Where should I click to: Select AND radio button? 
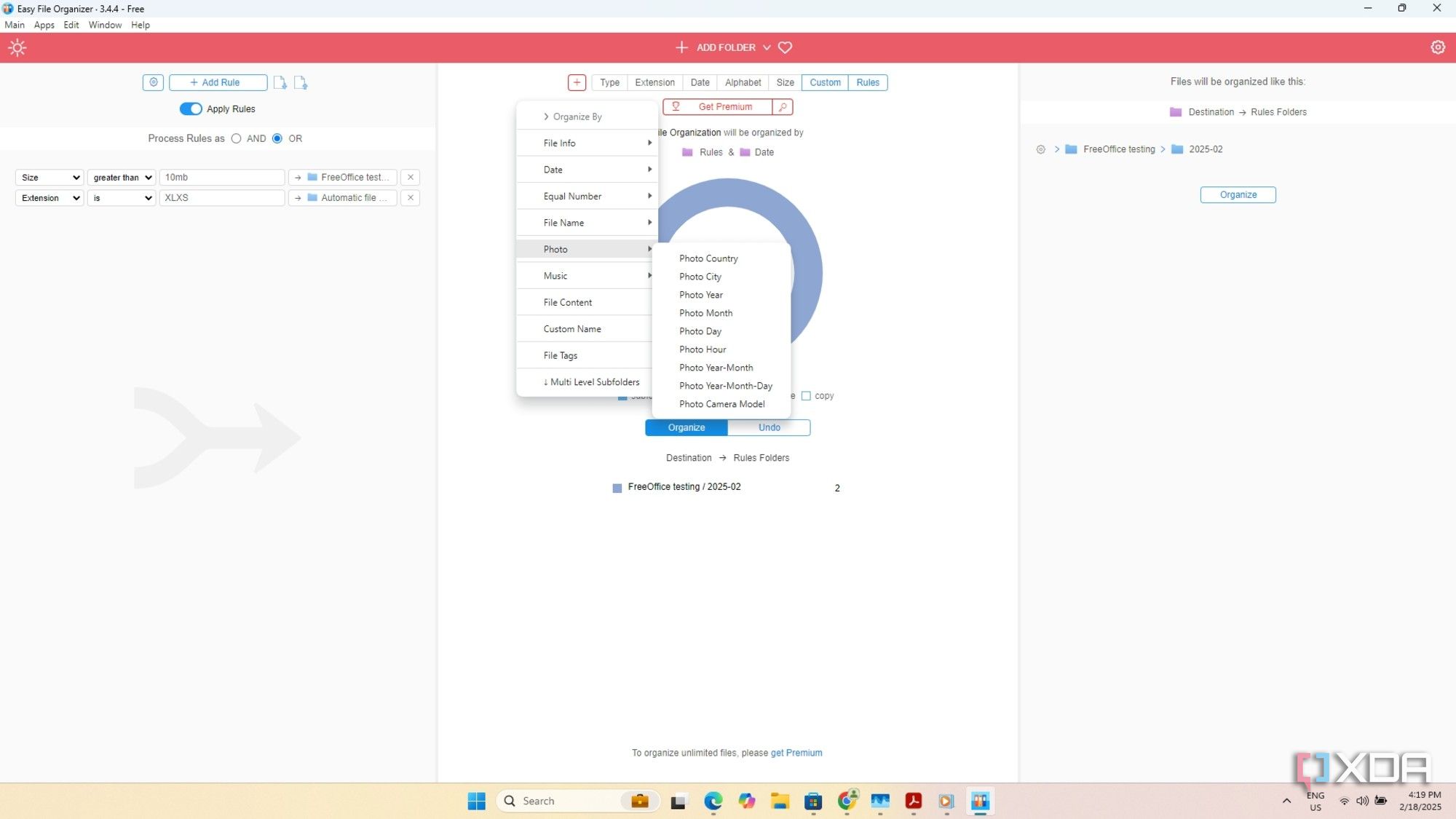tap(236, 138)
